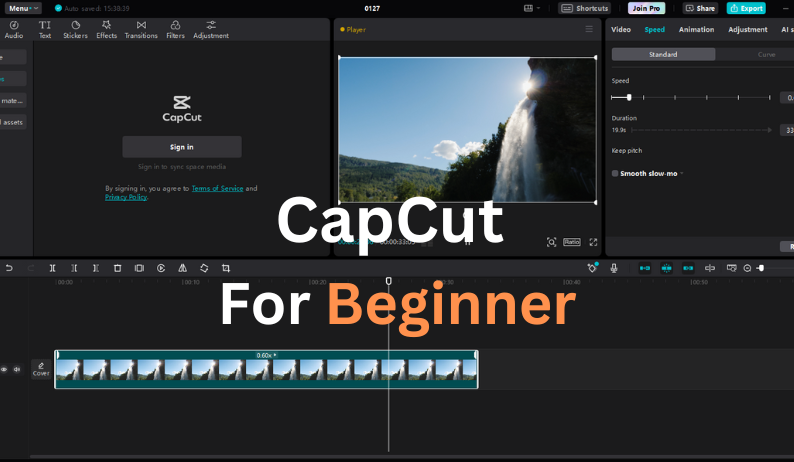Click the Sign in button

point(182,147)
